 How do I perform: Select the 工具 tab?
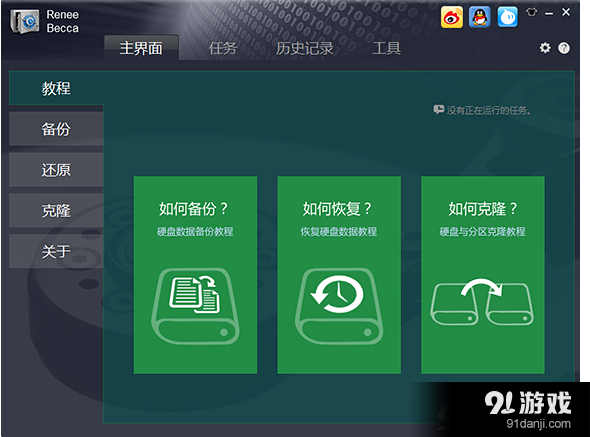coord(386,48)
